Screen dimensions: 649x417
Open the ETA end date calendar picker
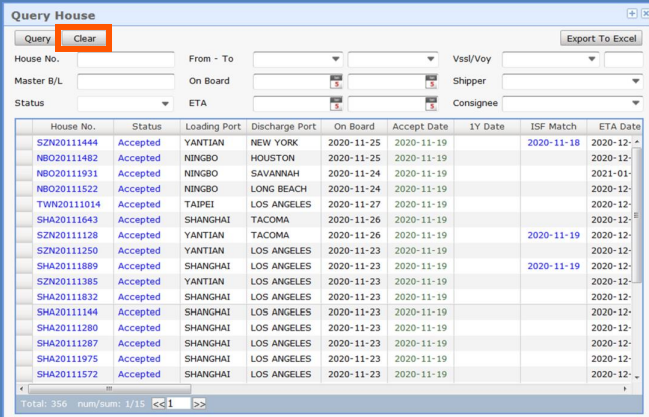[x=431, y=104]
